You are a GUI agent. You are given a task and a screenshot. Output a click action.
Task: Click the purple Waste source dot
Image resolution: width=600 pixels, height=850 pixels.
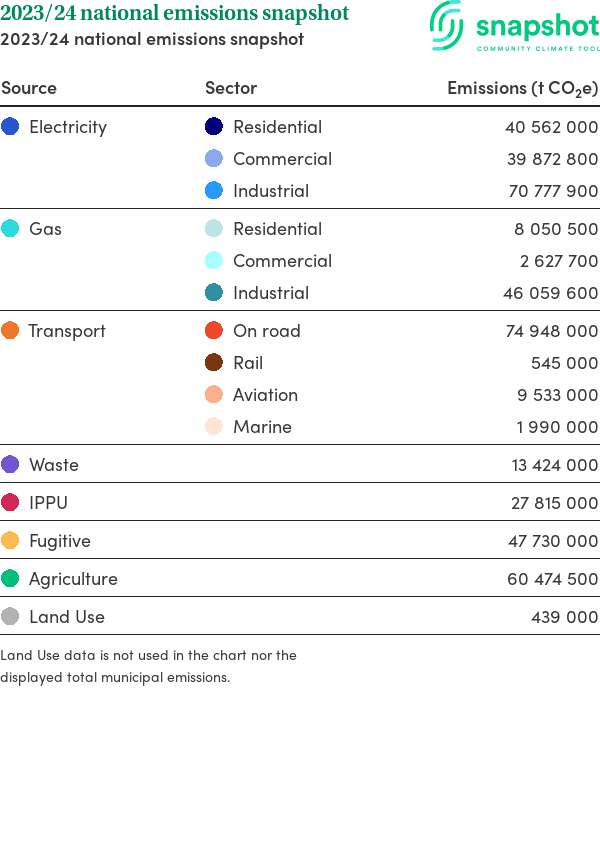[x=11, y=465]
